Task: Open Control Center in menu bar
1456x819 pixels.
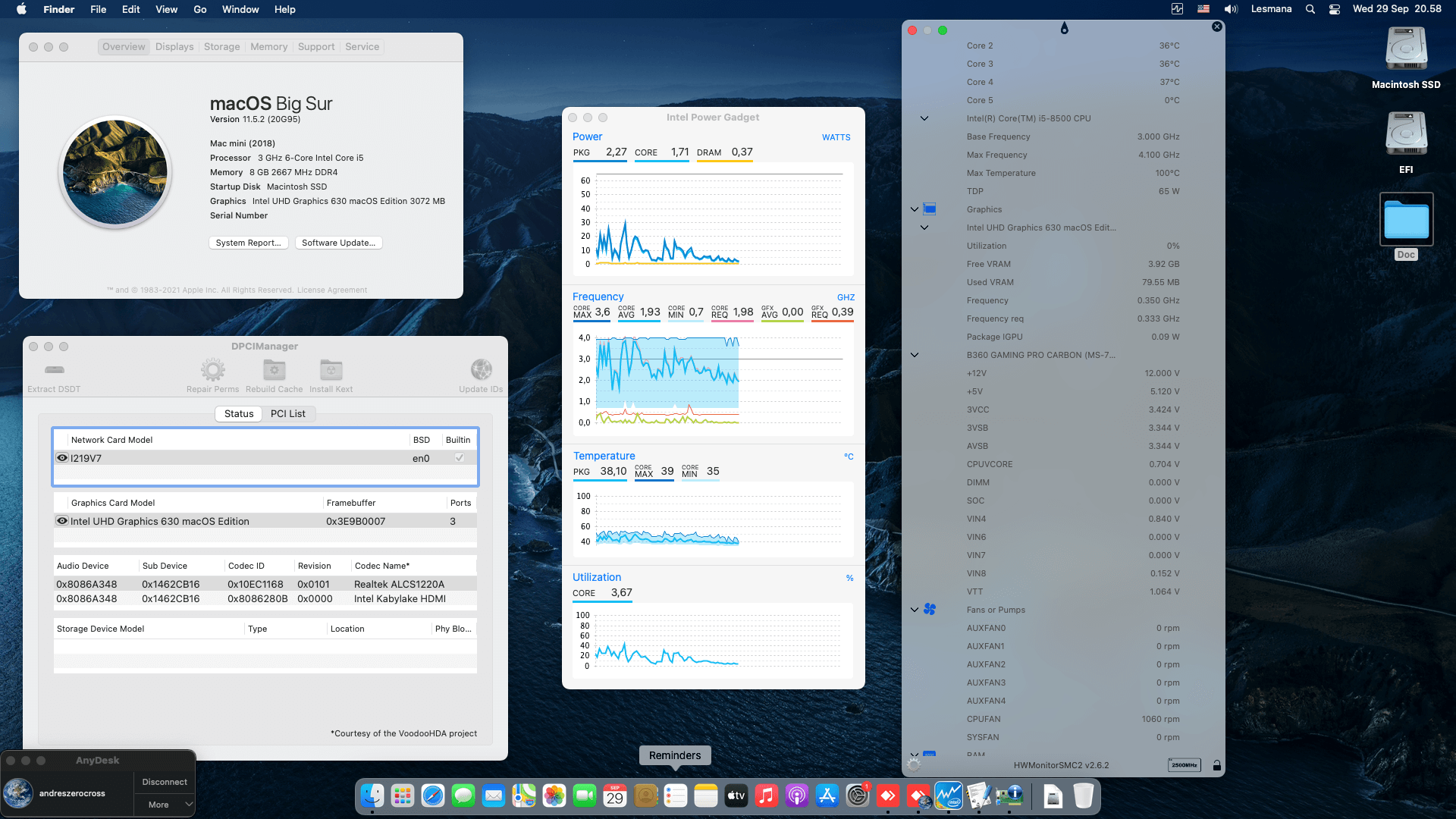Action: coord(1335,9)
